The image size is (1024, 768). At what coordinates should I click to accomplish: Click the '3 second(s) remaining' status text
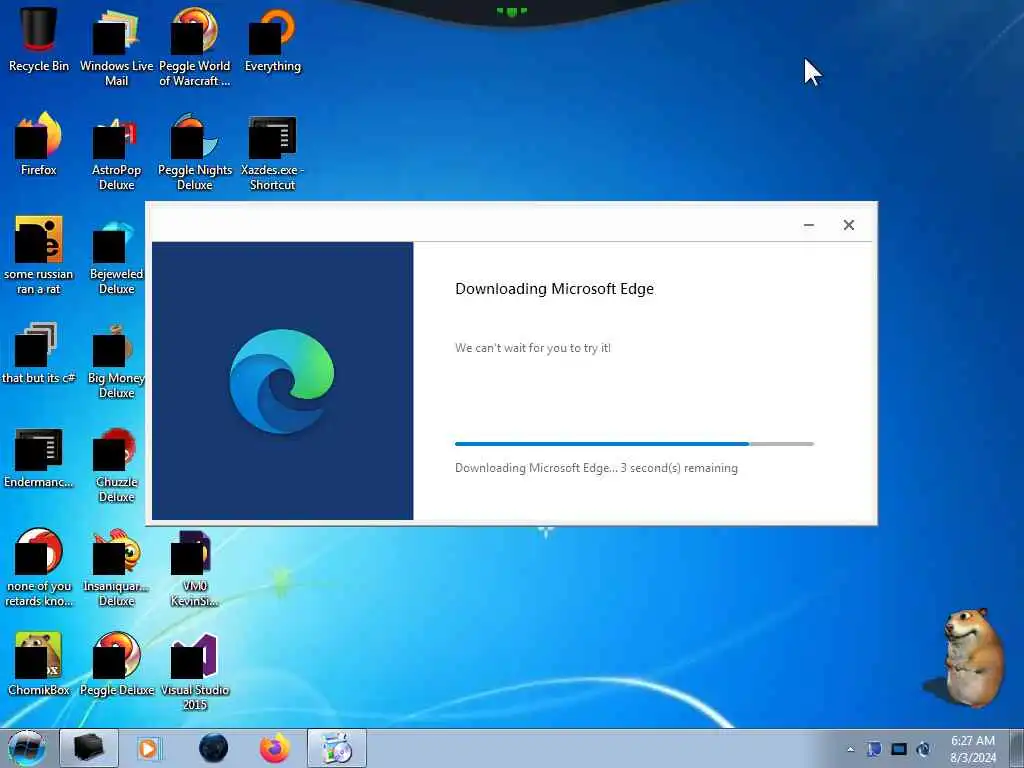679,468
